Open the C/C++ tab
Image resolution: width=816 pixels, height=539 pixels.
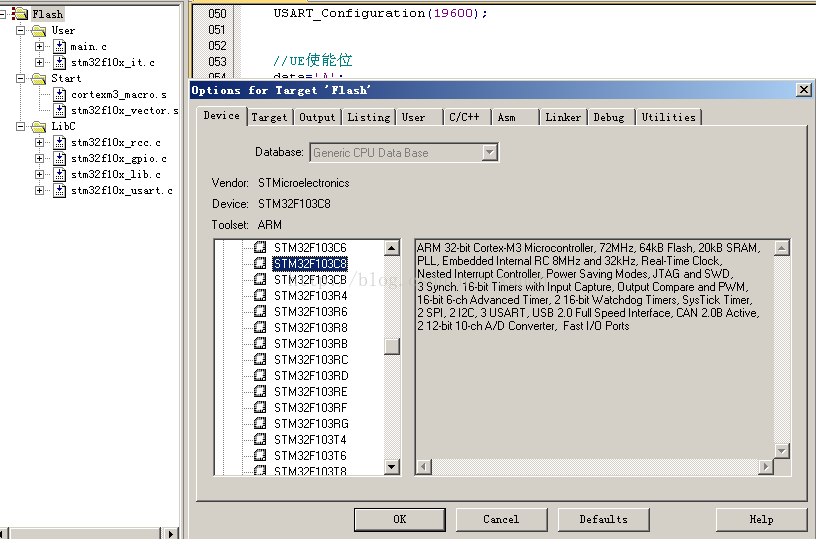(465, 117)
